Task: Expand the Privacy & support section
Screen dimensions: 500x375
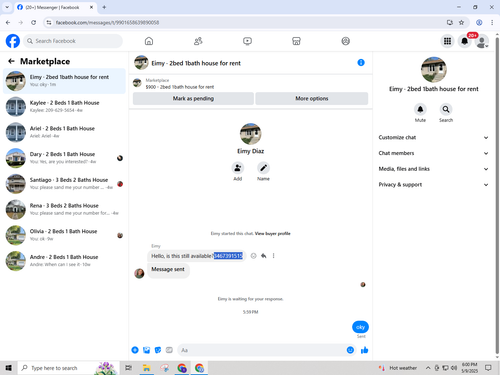Action: pyautogui.click(x=433, y=184)
